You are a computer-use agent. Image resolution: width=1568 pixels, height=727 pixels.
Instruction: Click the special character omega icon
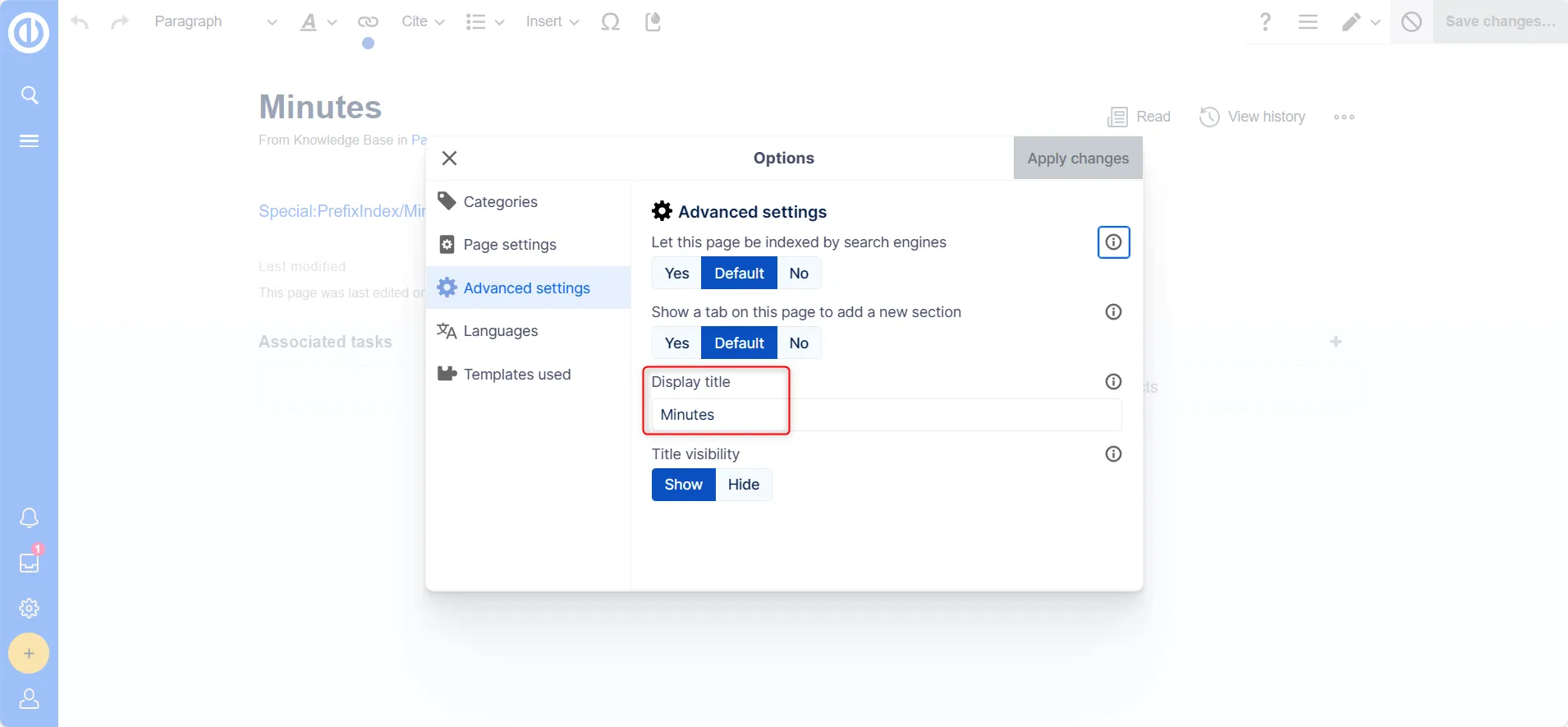click(610, 22)
